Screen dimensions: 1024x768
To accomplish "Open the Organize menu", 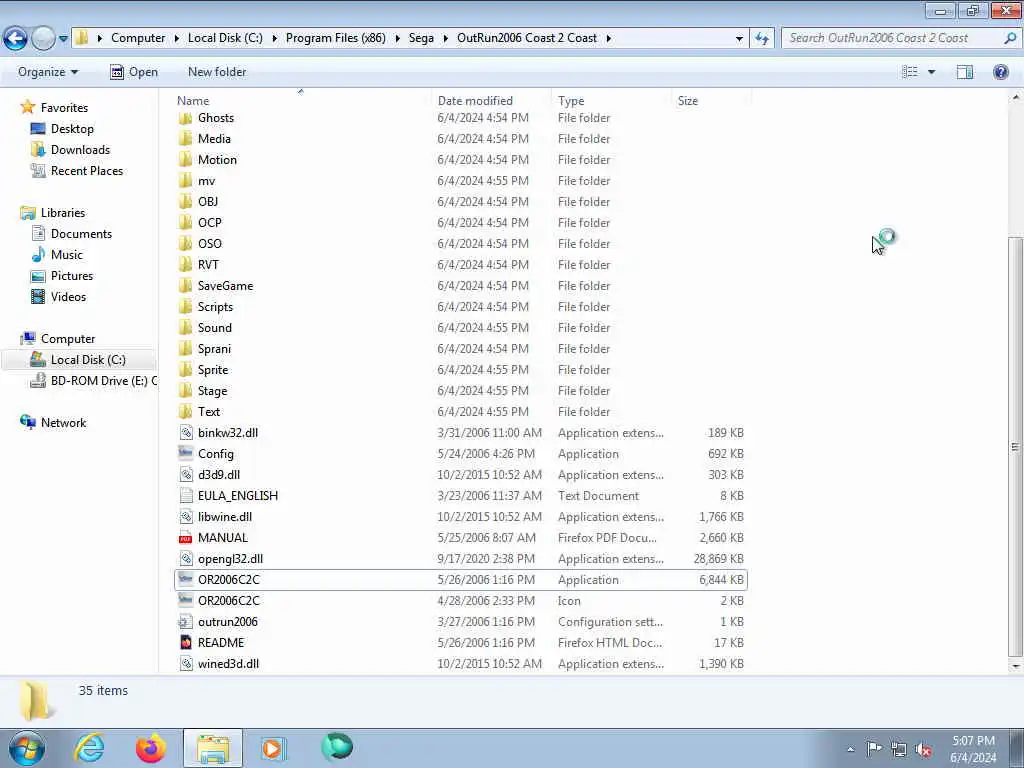I will (x=48, y=72).
